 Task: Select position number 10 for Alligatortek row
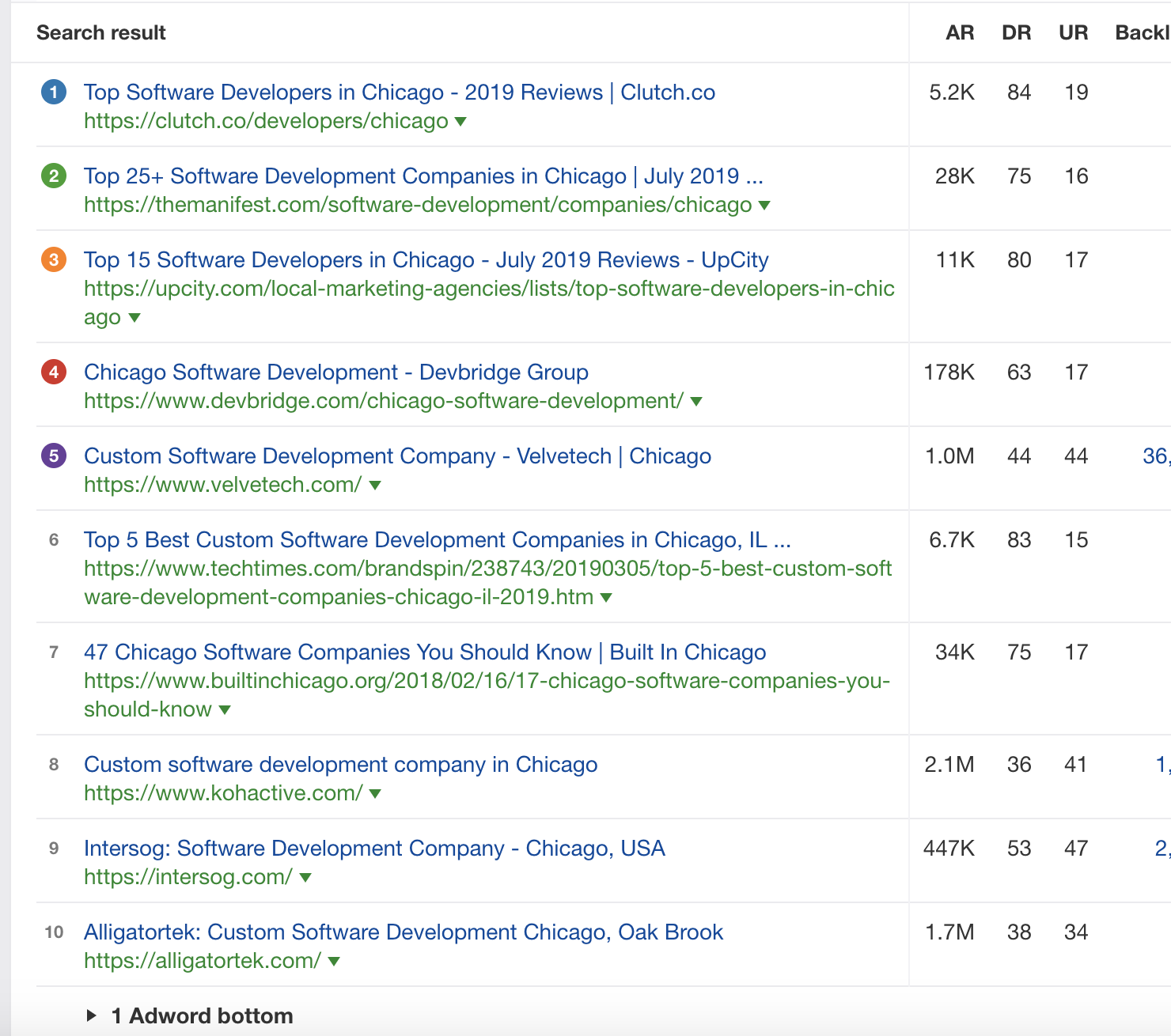click(54, 932)
